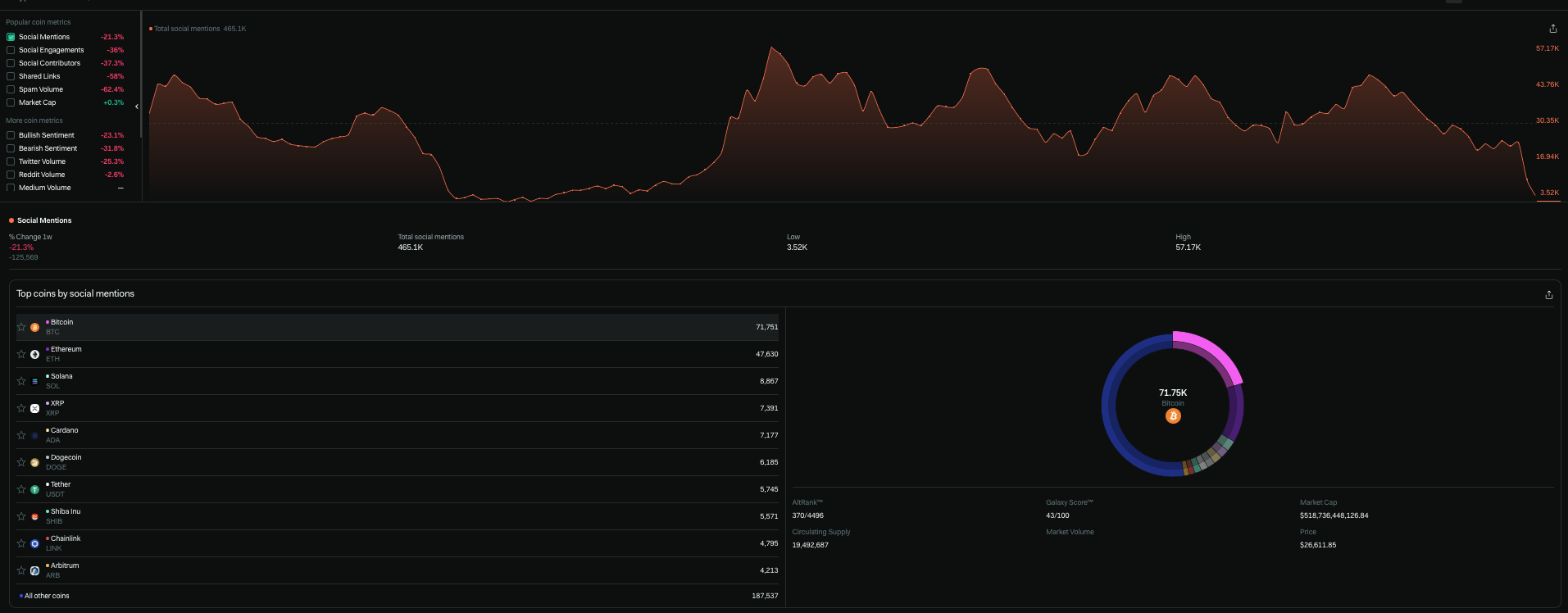Click the Arbitrum coin logo
The image size is (1568, 613).
coord(34,570)
